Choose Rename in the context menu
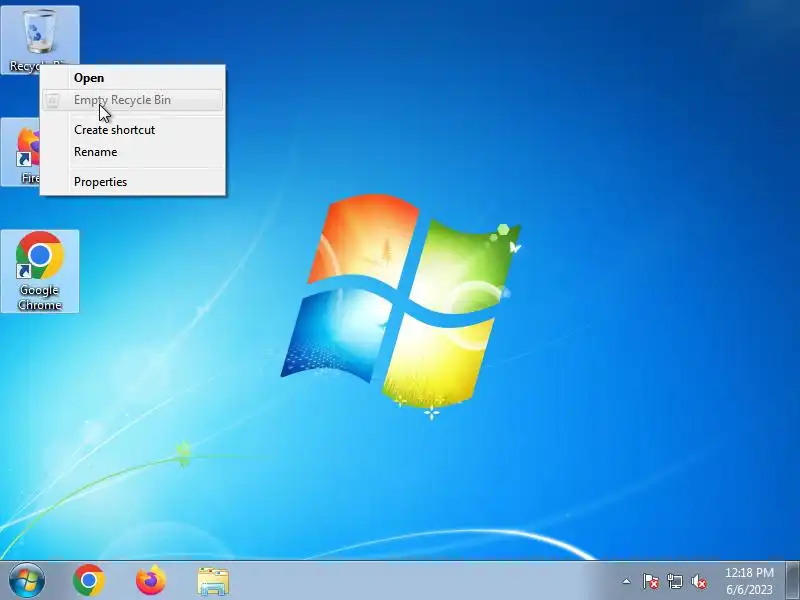The height and width of the screenshot is (600, 800). tap(133, 152)
